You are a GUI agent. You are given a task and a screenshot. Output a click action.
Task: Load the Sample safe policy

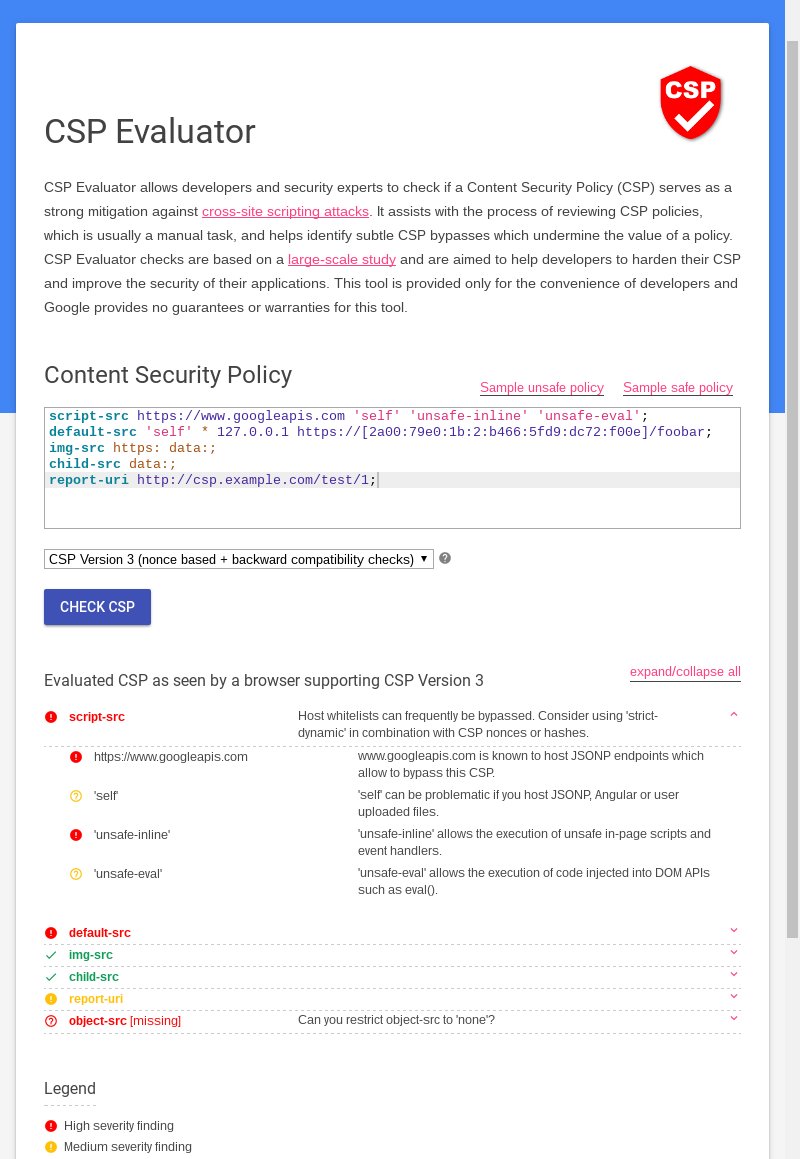(x=678, y=387)
